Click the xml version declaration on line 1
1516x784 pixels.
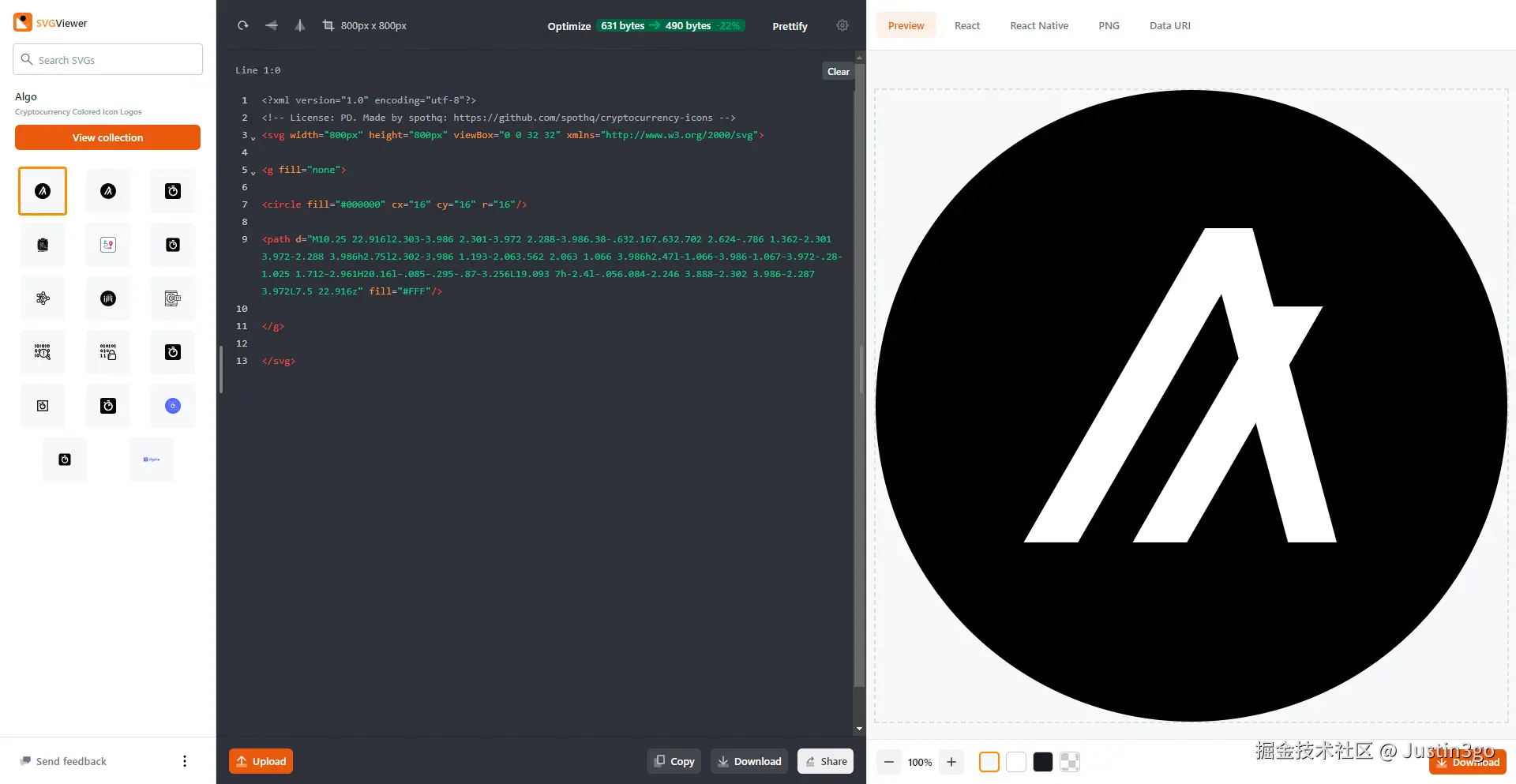[x=369, y=100]
